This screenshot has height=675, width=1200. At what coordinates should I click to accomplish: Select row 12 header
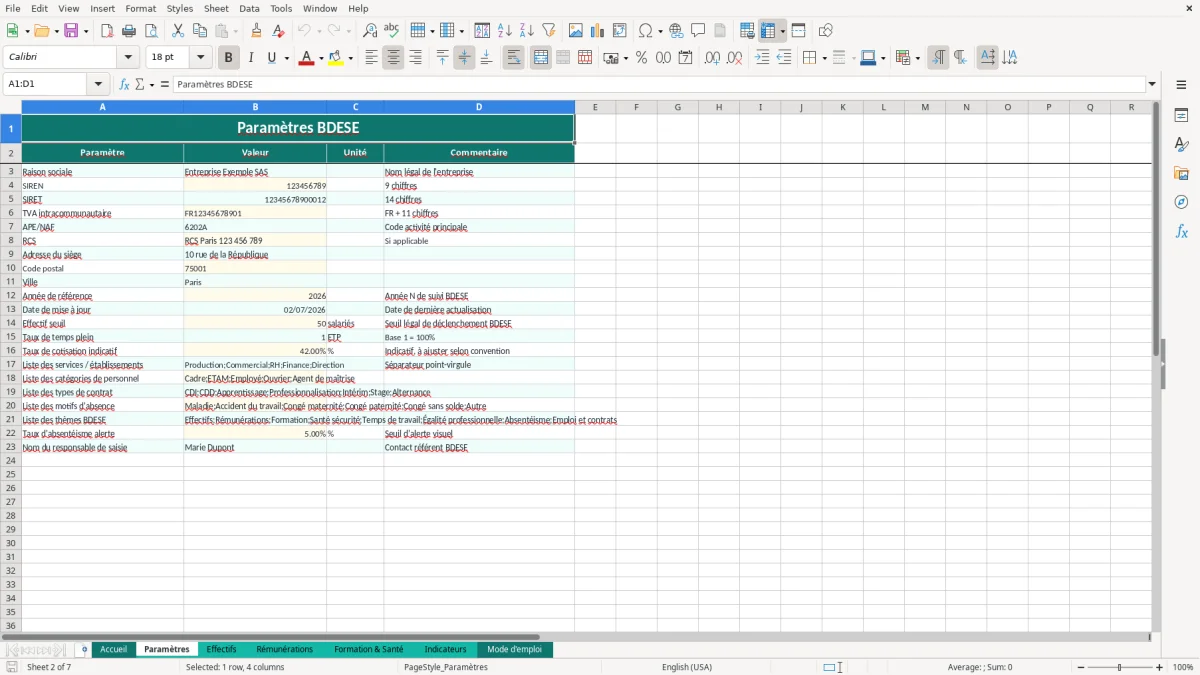[x=11, y=296]
